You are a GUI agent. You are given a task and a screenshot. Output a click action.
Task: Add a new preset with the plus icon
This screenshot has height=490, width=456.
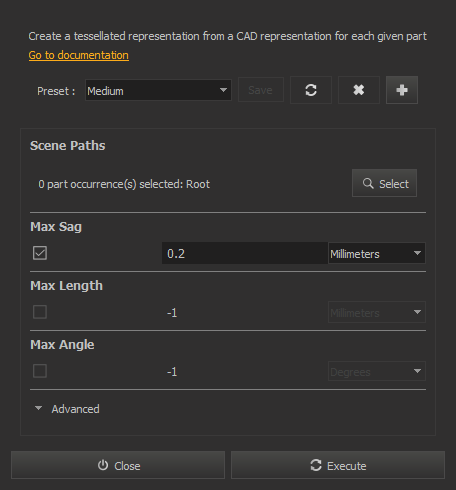point(402,90)
